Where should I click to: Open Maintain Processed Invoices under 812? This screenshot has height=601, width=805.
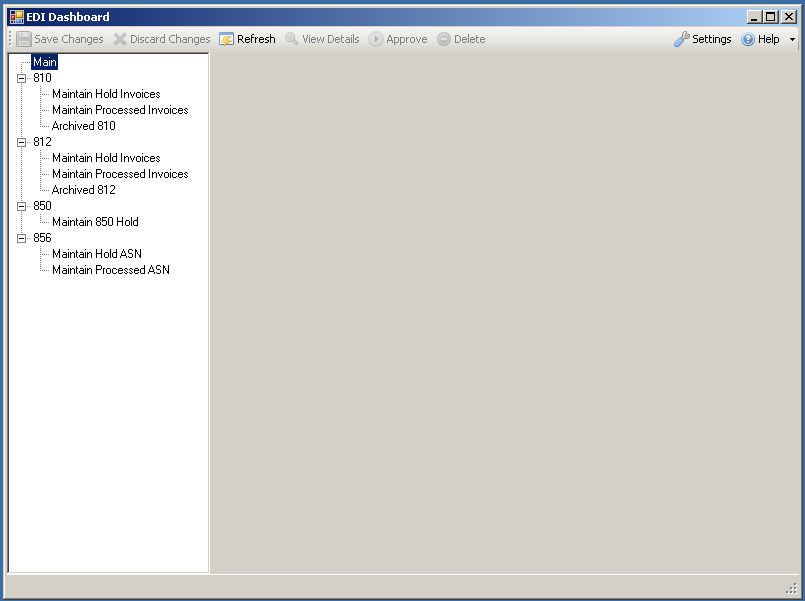(x=120, y=174)
